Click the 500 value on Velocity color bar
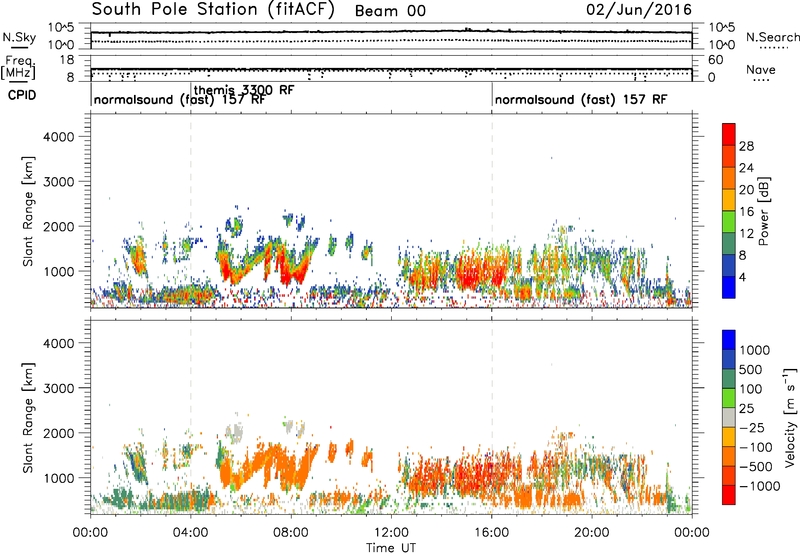The width and height of the screenshot is (800, 554). pyautogui.click(x=751, y=370)
